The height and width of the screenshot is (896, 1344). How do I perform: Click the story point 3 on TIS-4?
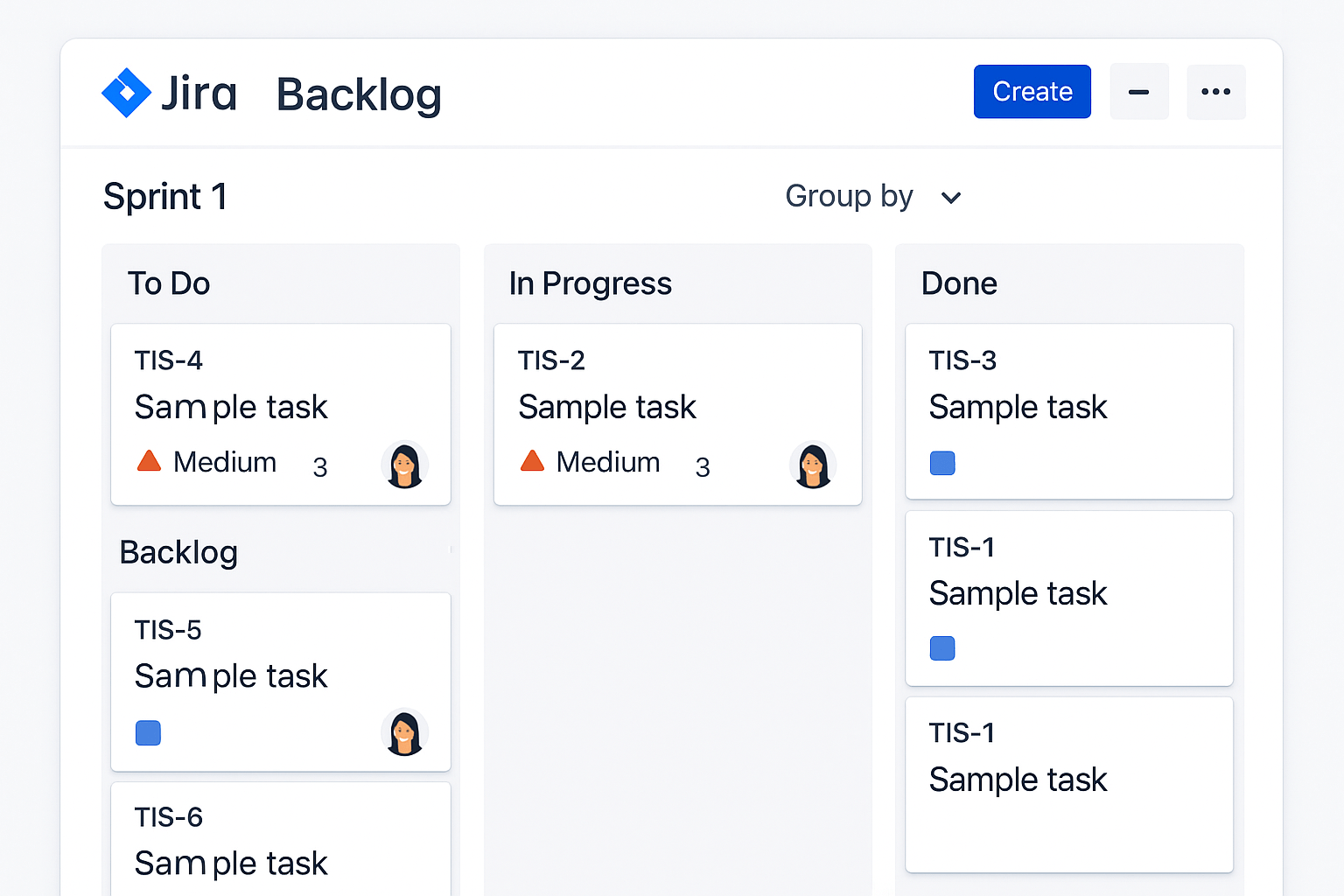coord(320,467)
